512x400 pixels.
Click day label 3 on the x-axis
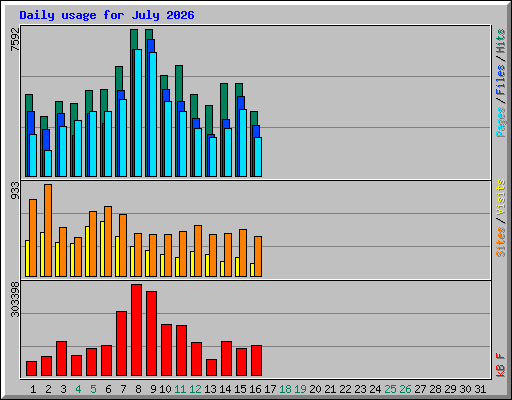[63, 389]
